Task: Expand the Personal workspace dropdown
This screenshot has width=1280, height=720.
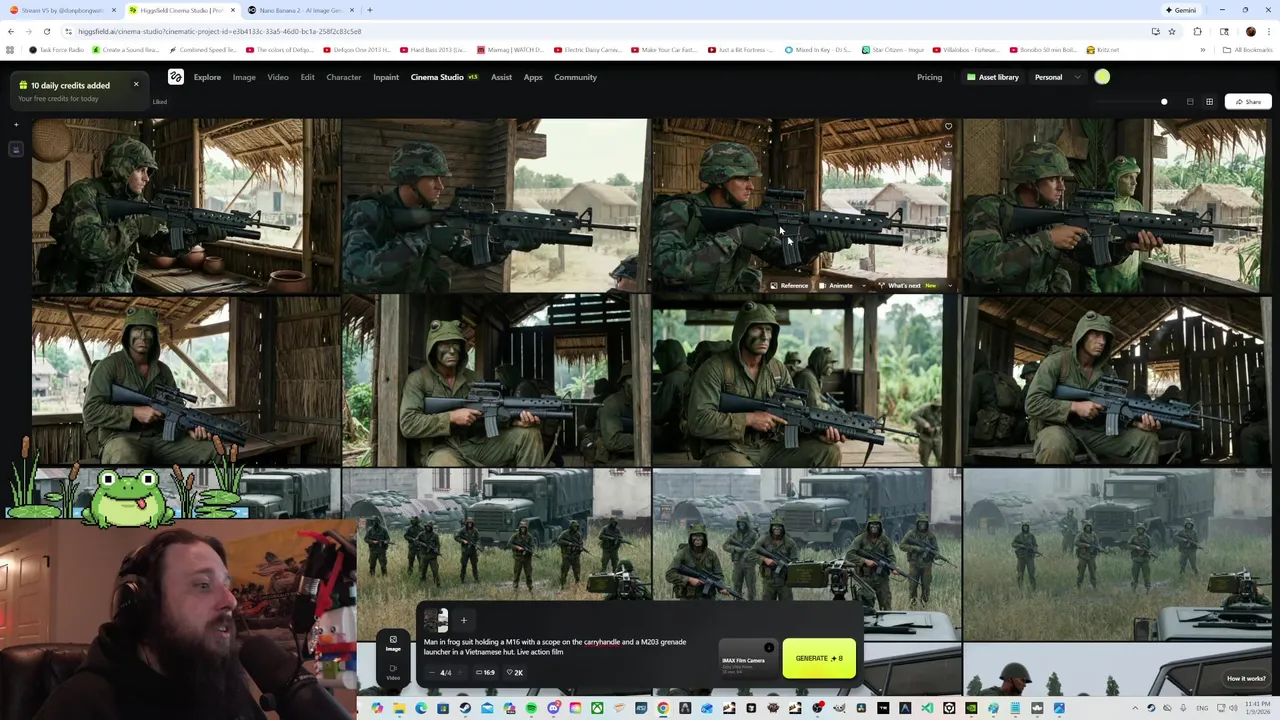Action: (1057, 77)
